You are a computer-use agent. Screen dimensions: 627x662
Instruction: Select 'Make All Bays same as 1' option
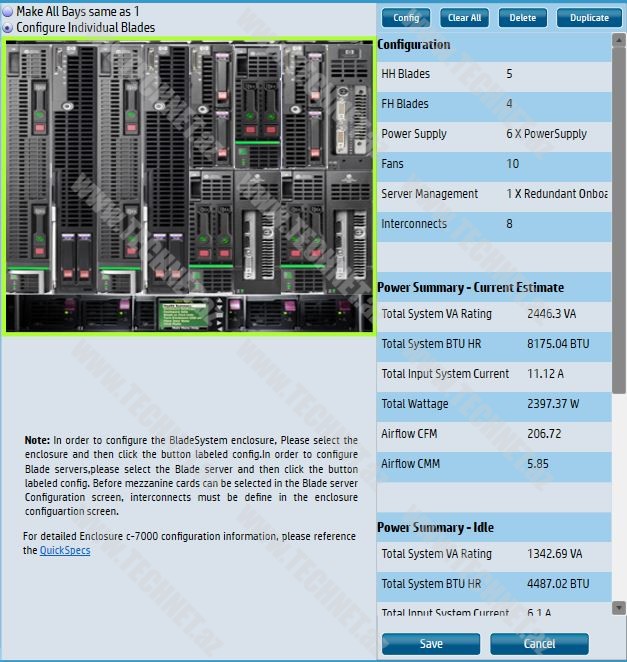[x=9, y=12]
